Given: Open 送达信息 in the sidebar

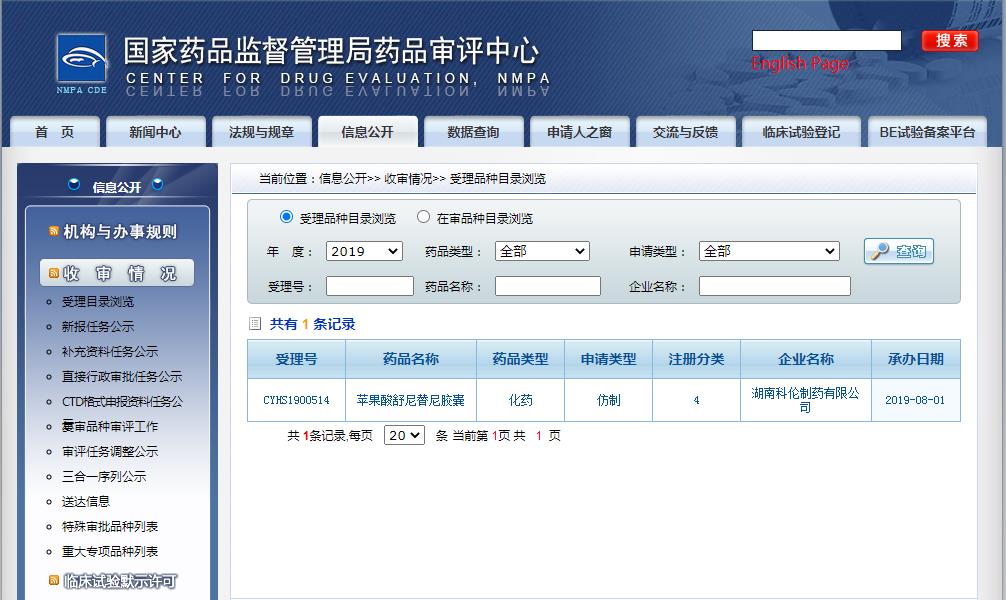Looking at the screenshot, I should pyautogui.click(x=85, y=502).
